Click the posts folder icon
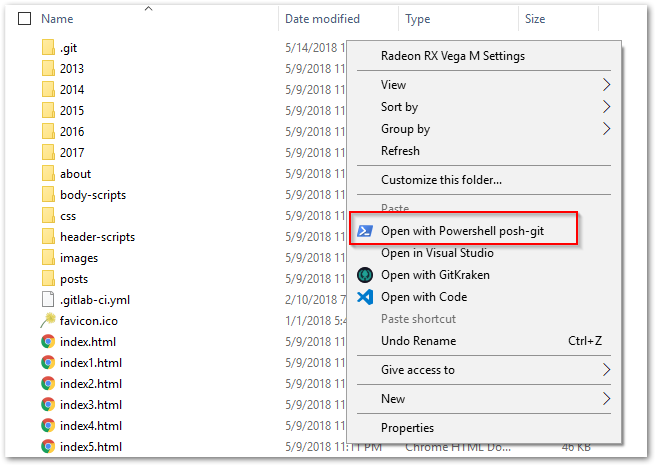656x466 pixels. pyautogui.click(x=48, y=279)
